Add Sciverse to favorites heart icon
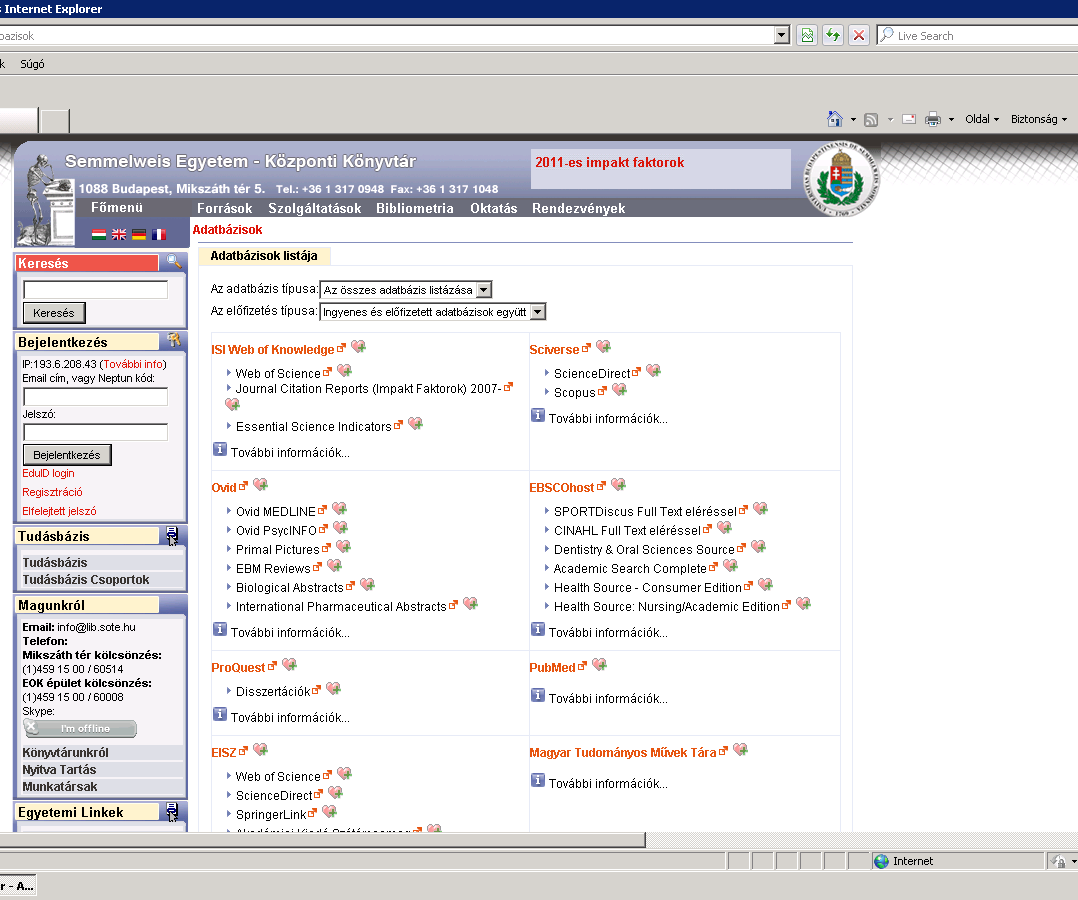1078x900 pixels. [603, 347]
